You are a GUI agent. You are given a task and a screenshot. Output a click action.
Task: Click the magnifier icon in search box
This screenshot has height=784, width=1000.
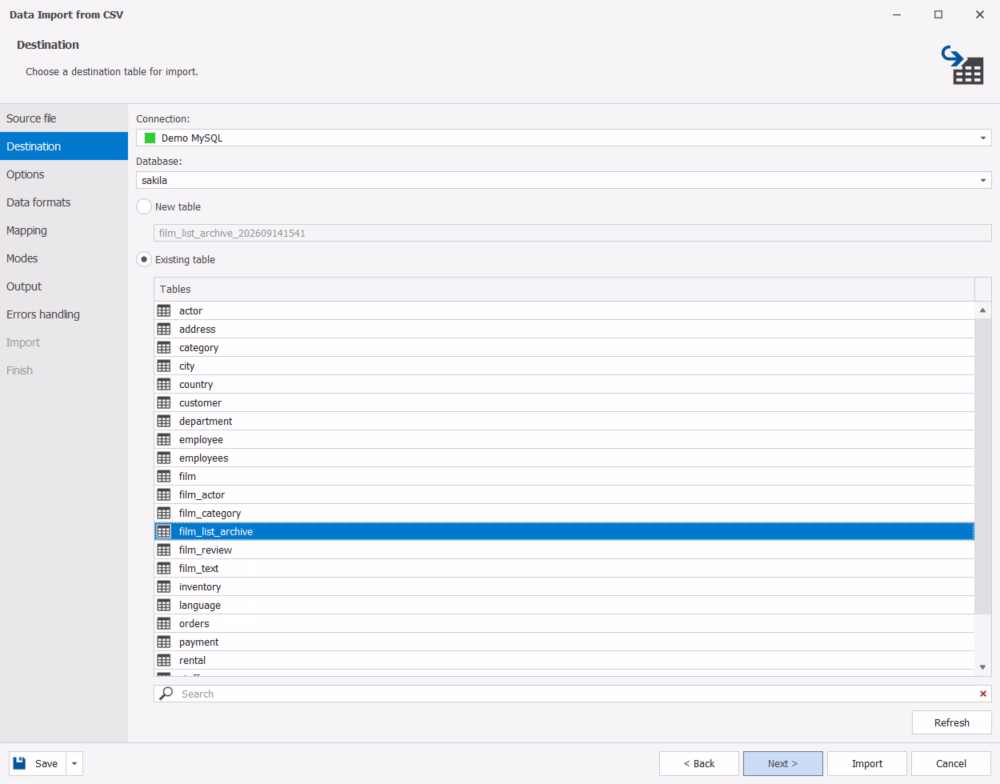[x=166, y=693]
